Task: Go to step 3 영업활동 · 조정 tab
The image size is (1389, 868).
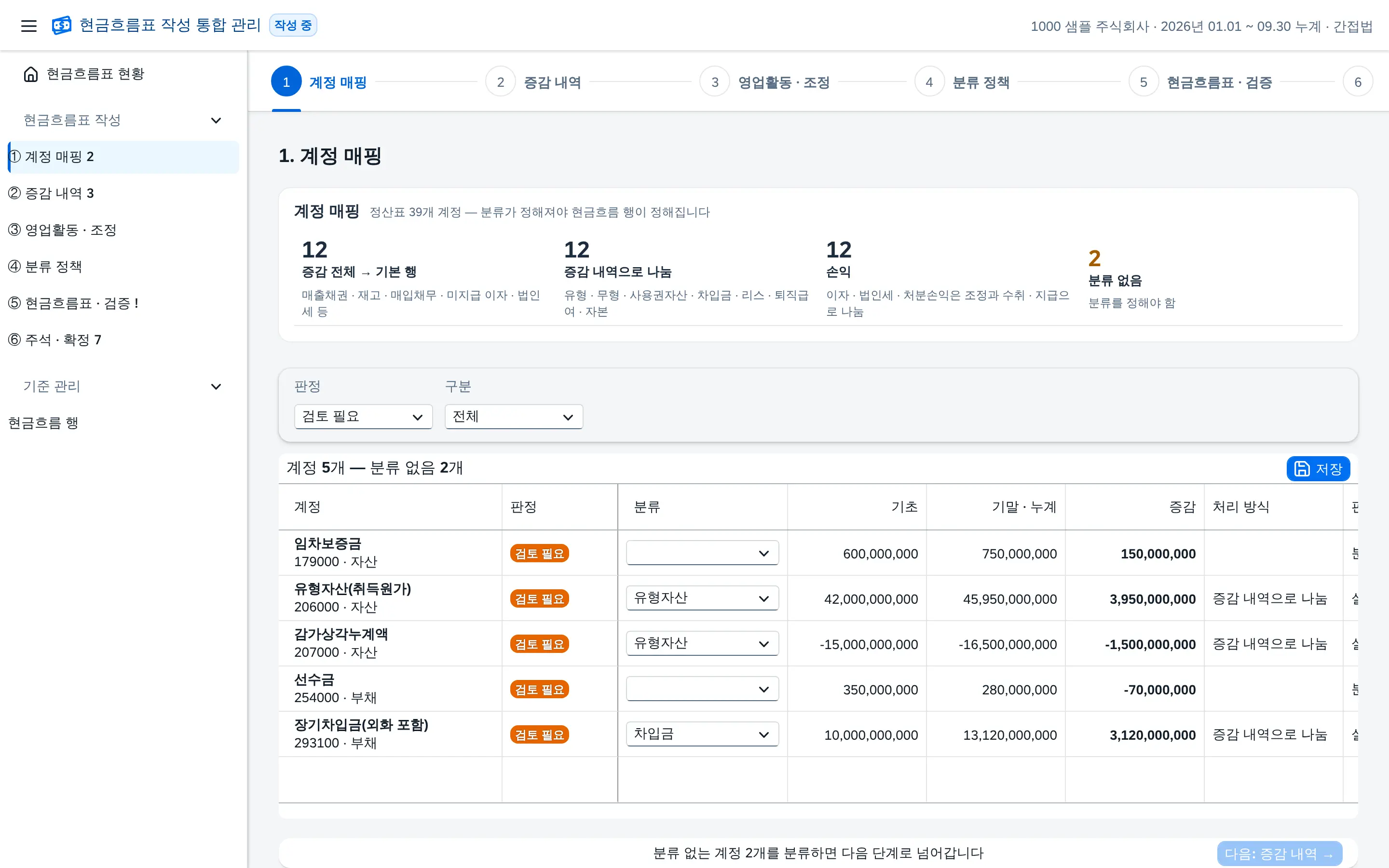Action: (764, 82)
